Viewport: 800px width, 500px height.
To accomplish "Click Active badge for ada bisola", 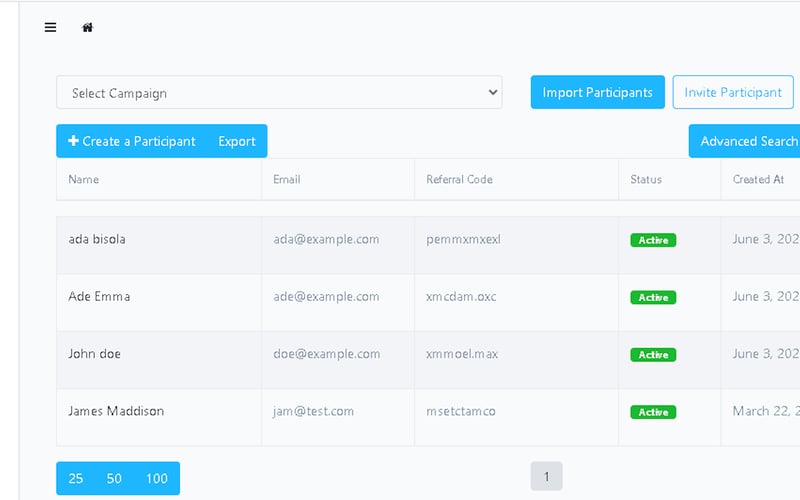I will pyautogui.click(x=653, y=240).
